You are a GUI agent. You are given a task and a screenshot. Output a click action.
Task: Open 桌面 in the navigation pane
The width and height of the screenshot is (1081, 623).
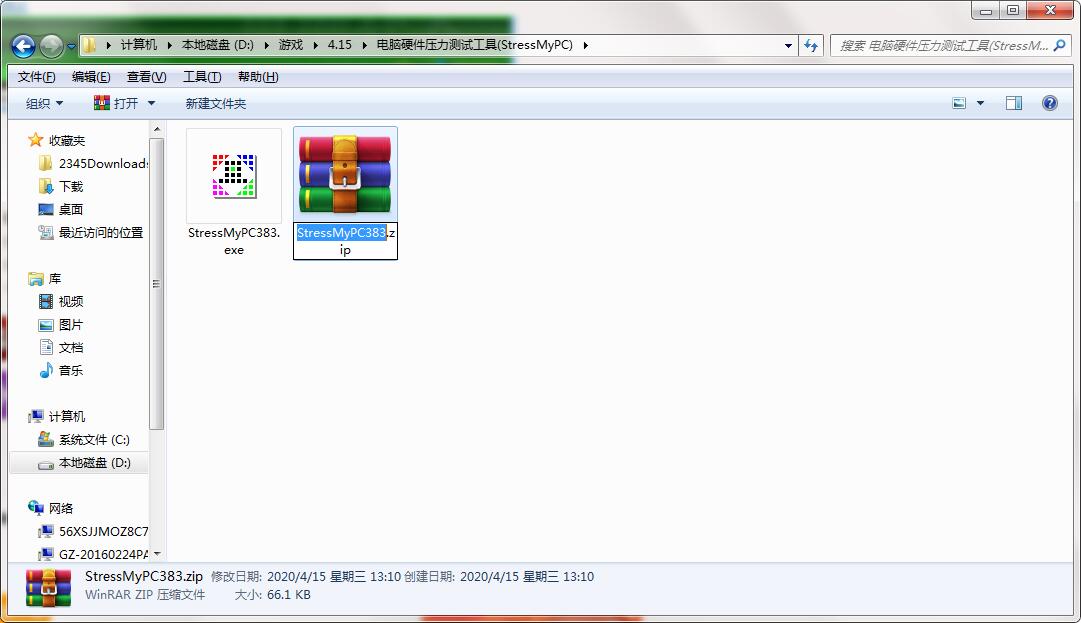click(70, 210)
